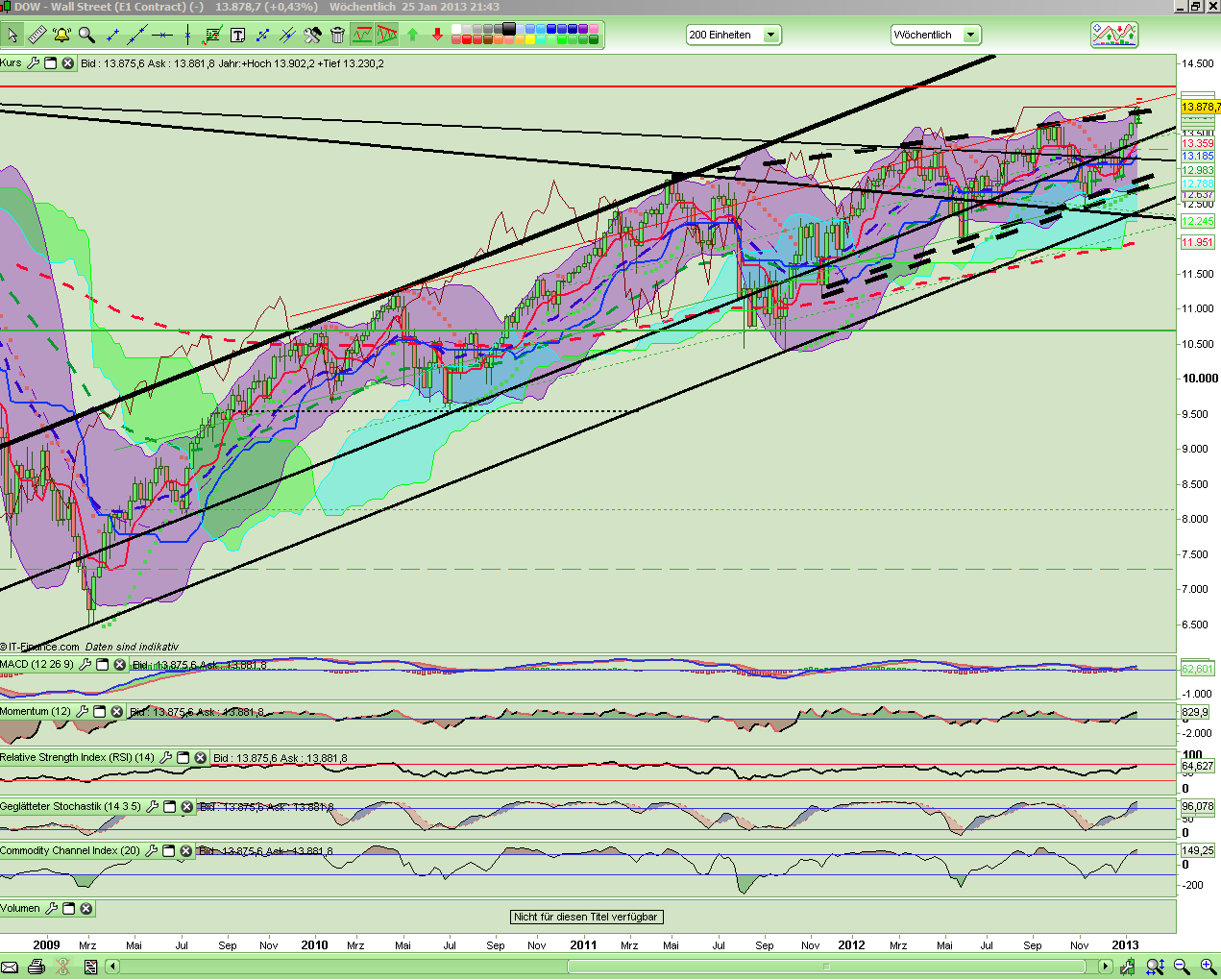Pick the black color swatch
The image size is (1221, 980).
pyautogui.click(x=509, y=30)
